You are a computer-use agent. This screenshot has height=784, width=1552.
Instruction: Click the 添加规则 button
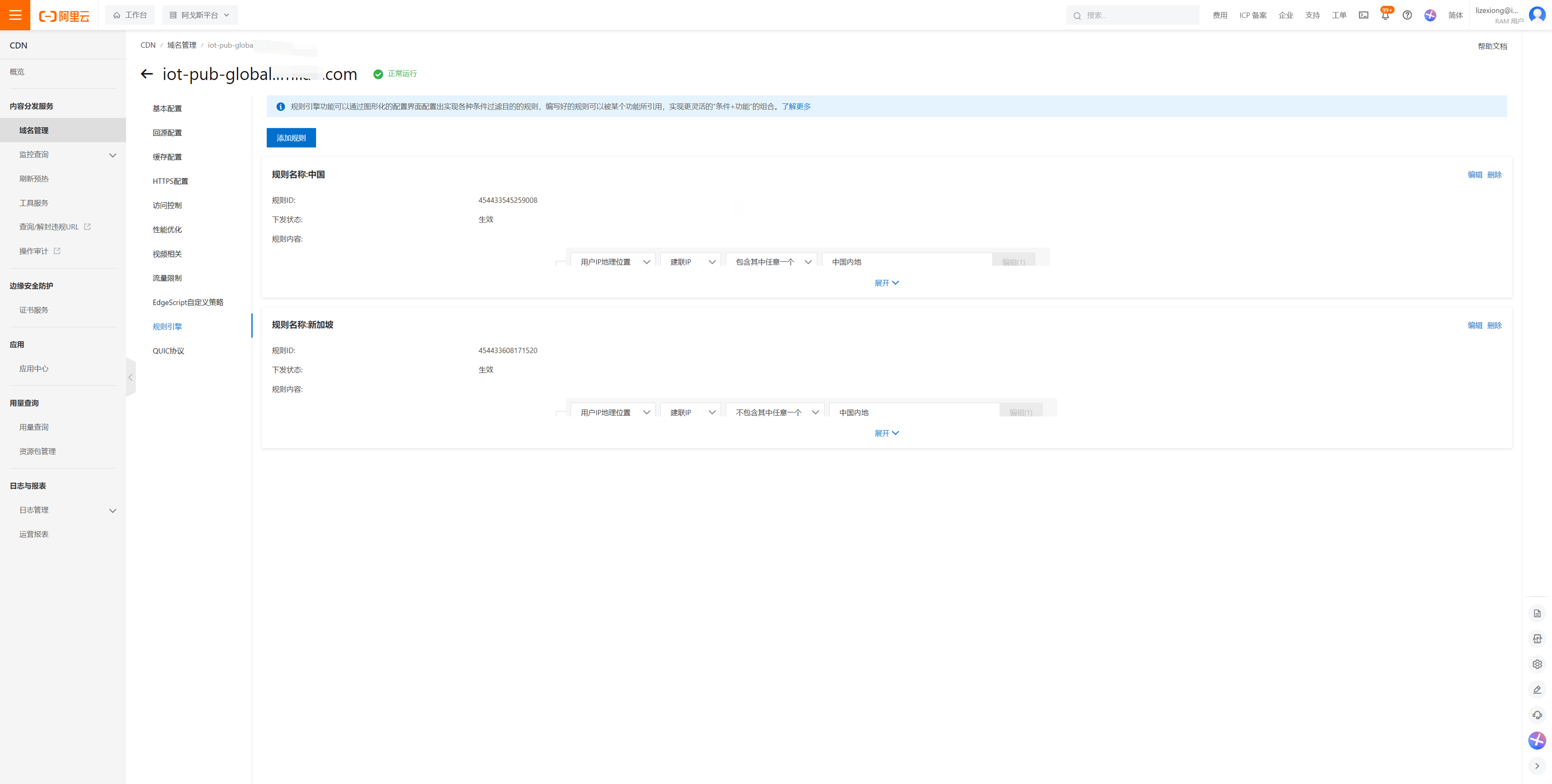tap(291, 138)
